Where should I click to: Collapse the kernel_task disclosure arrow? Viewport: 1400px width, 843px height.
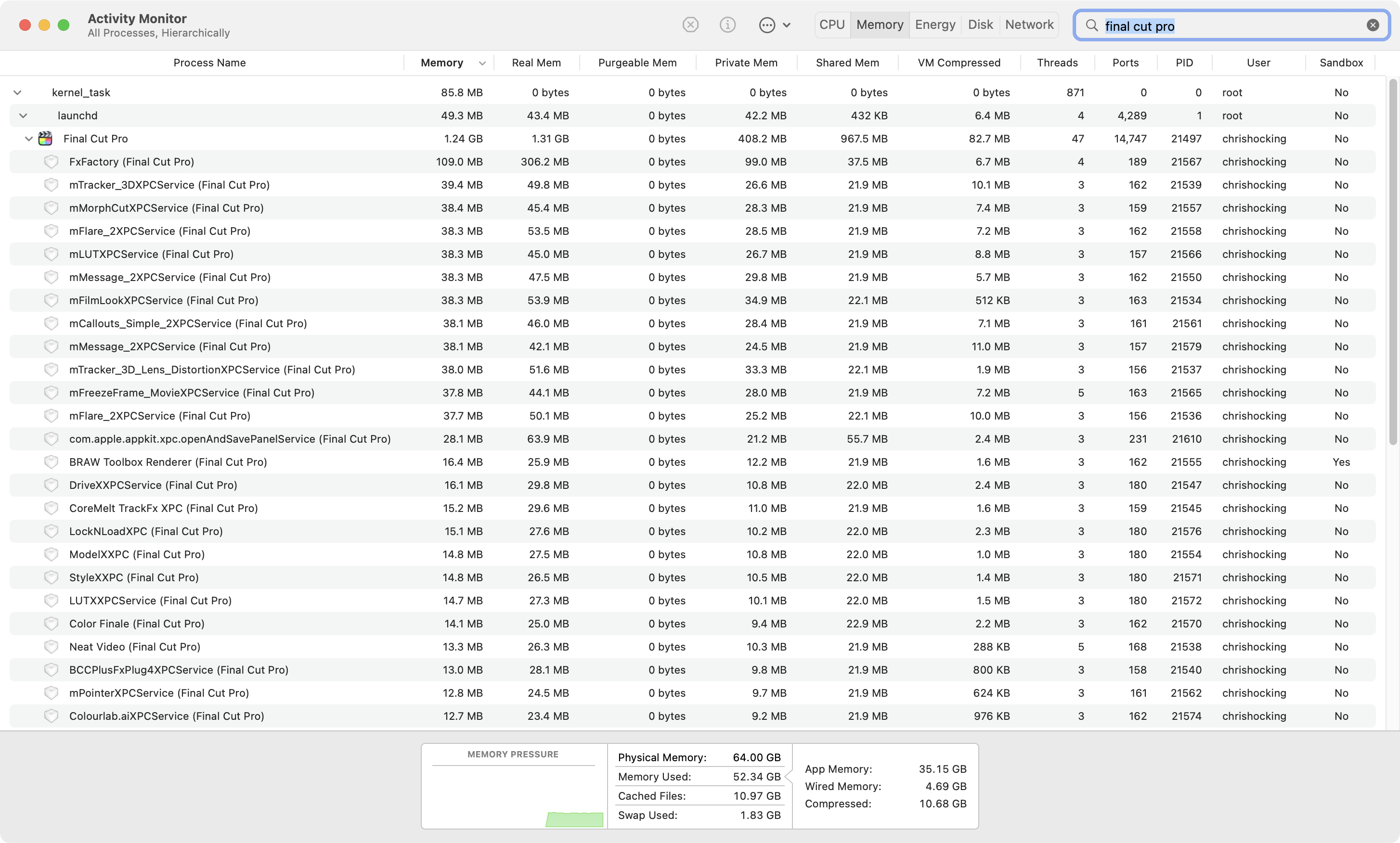(x=18, y=92)
